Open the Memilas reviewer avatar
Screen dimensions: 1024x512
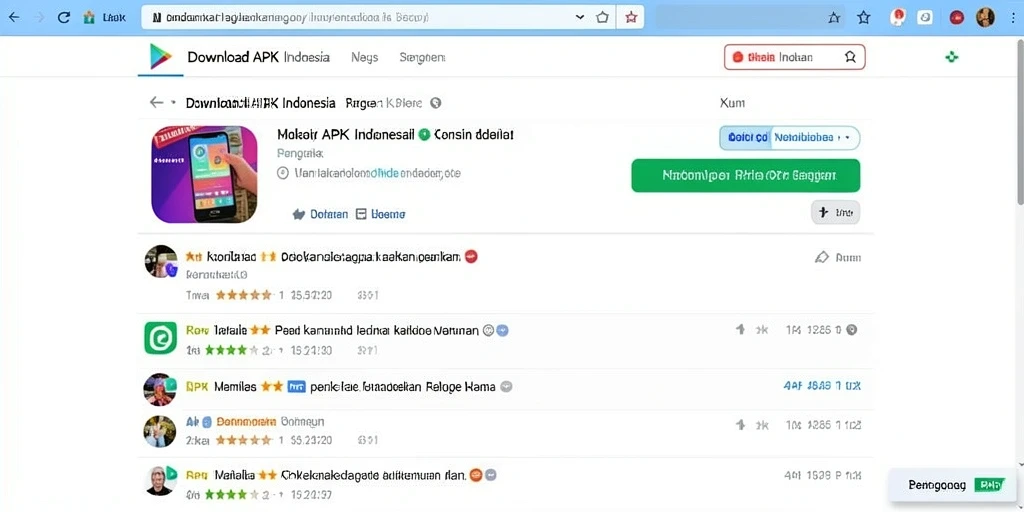click(160, 390)
